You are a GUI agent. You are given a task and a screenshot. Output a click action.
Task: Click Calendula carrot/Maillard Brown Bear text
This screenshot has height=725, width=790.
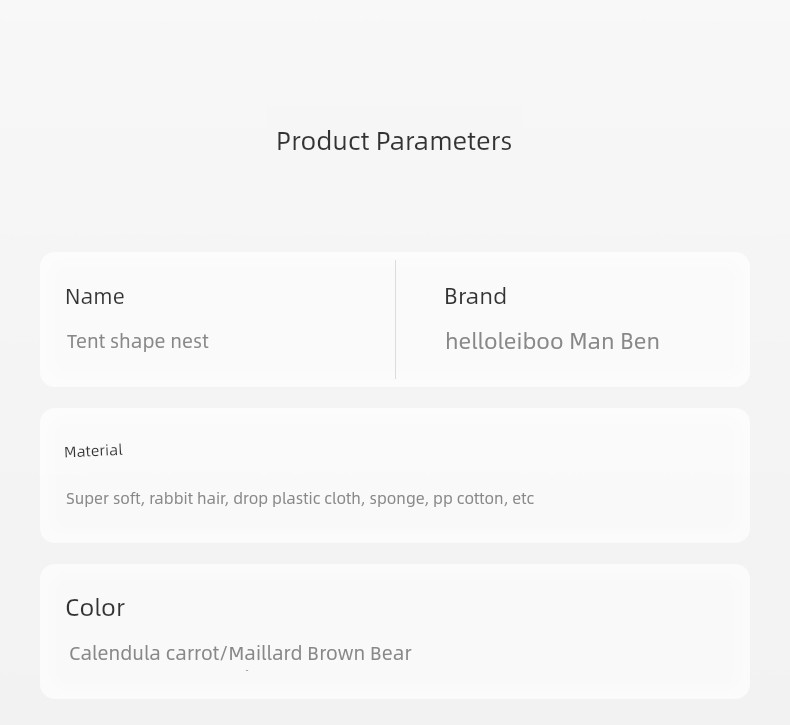240,653
